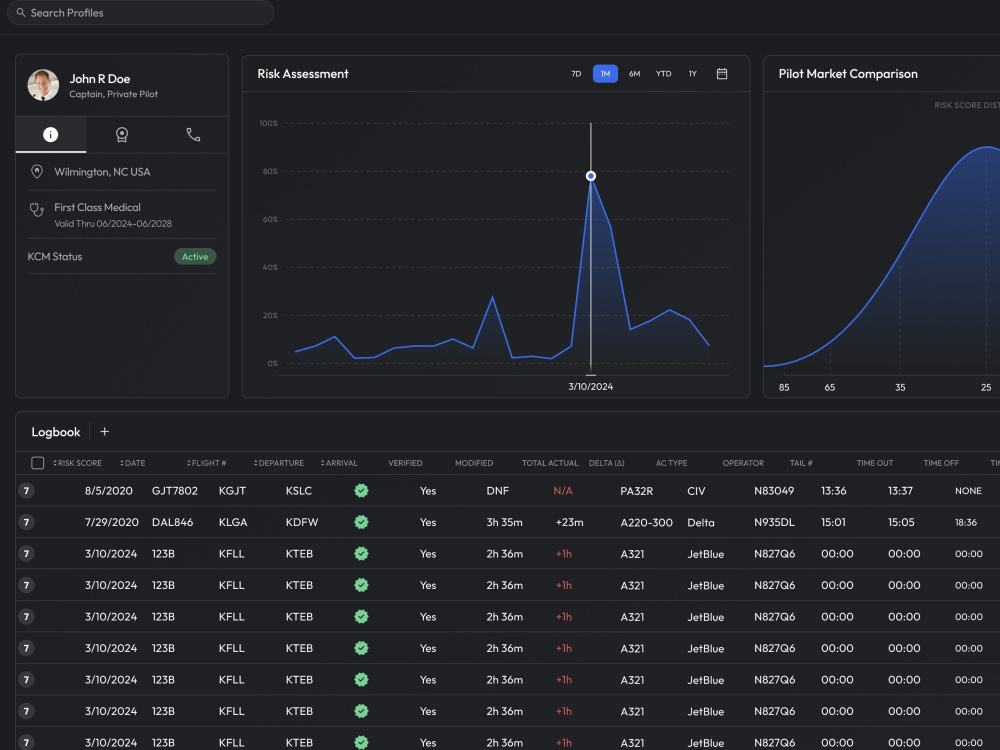Select the 7D time range

(x=576, y=74)
